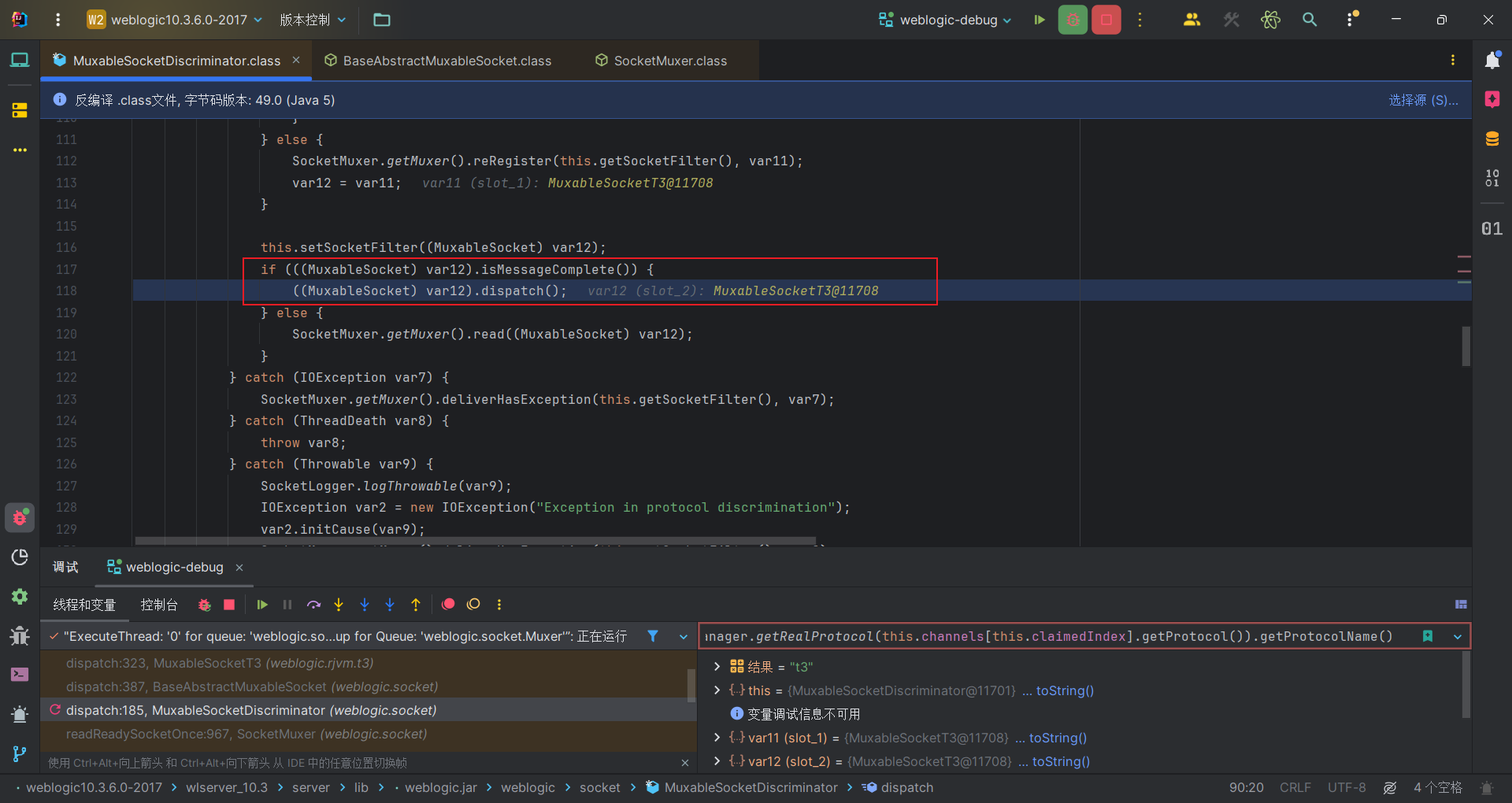Switch to MuxableSocketDiscriminator.class tab
Screen dimensions: 1512x803
[x=176, y=61]
